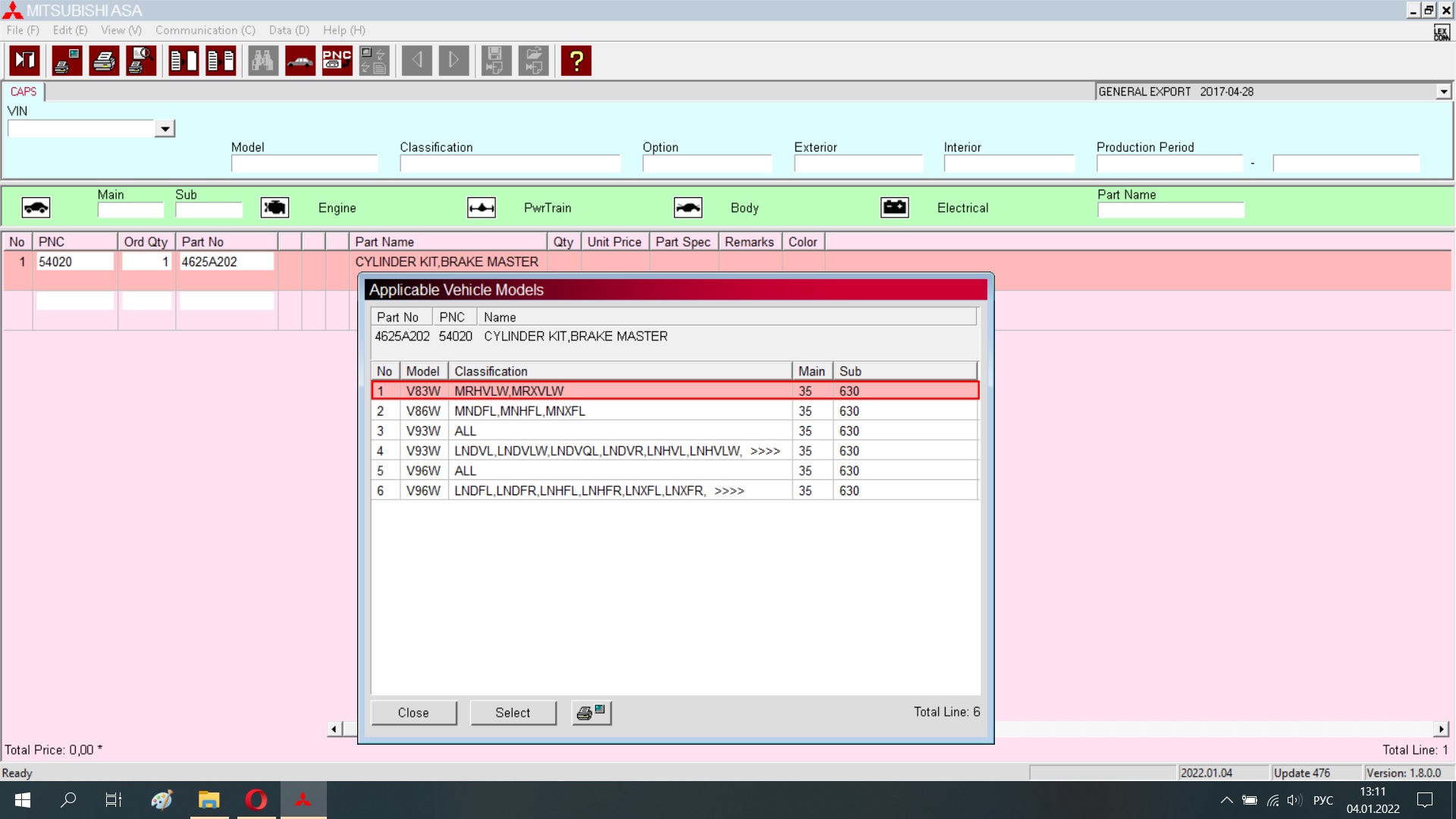The height and width of the screenshot is (819, 1456).
Task: Open the Data menu
Action: [x=289, y=30]
